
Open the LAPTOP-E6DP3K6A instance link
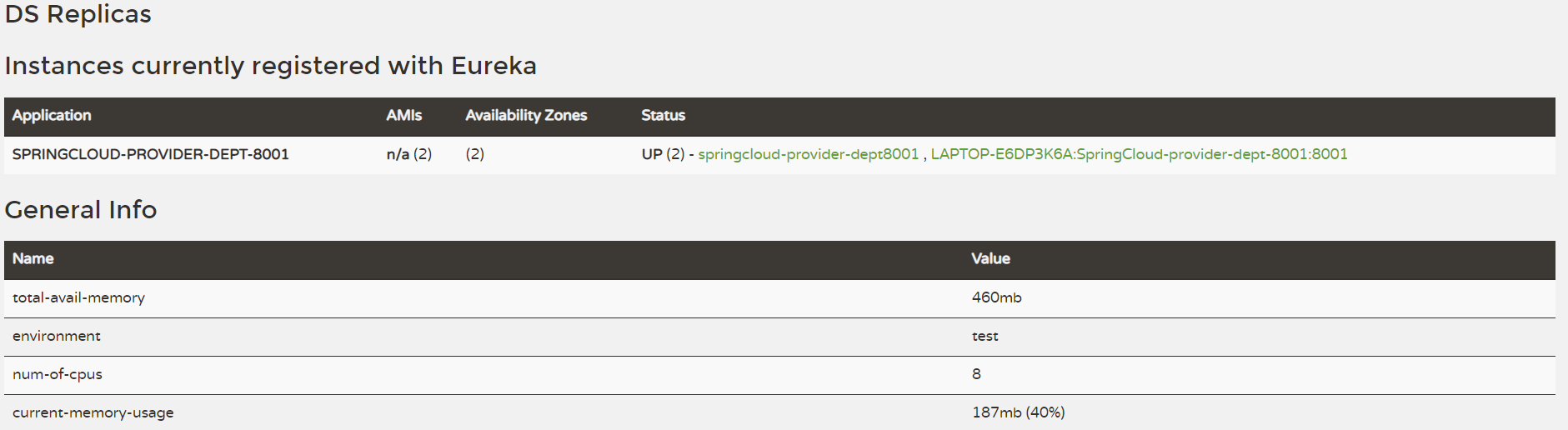click(x=1139, y=154)
